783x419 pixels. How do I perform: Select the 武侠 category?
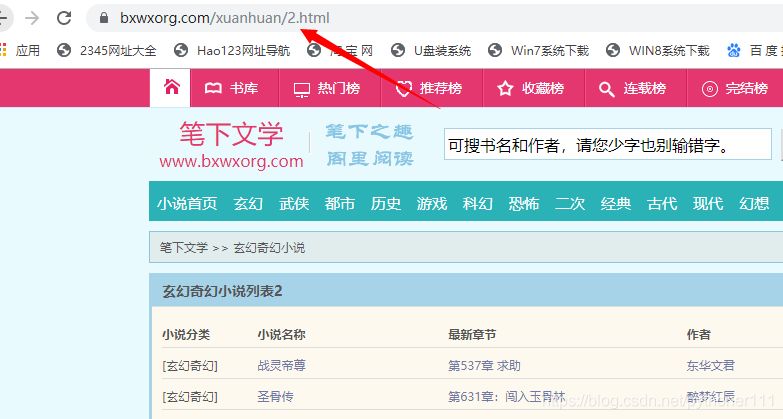coord(294,204)
